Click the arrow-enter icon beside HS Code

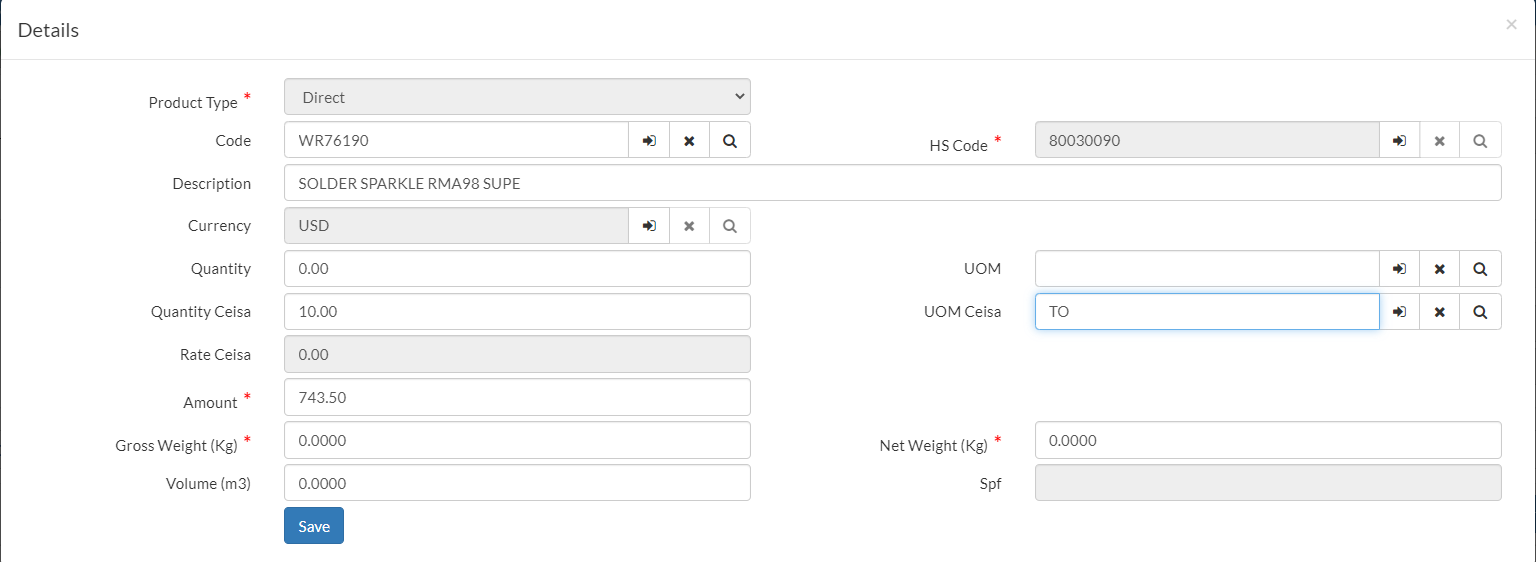tap(1399, 141)
